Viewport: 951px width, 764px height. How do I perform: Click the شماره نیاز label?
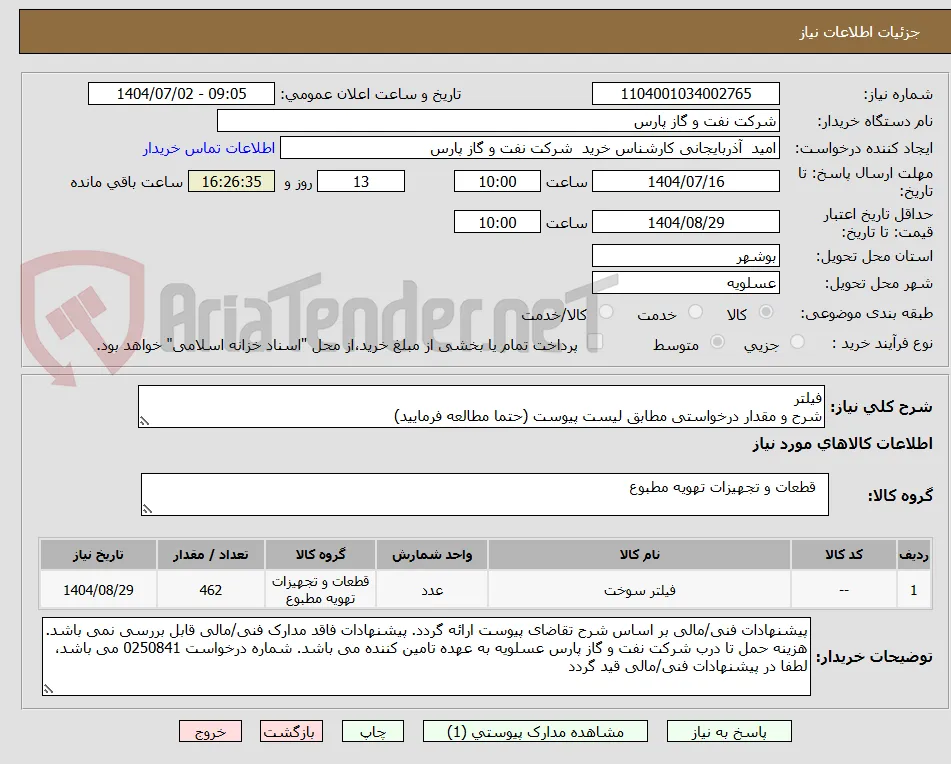tap(898, 95)
